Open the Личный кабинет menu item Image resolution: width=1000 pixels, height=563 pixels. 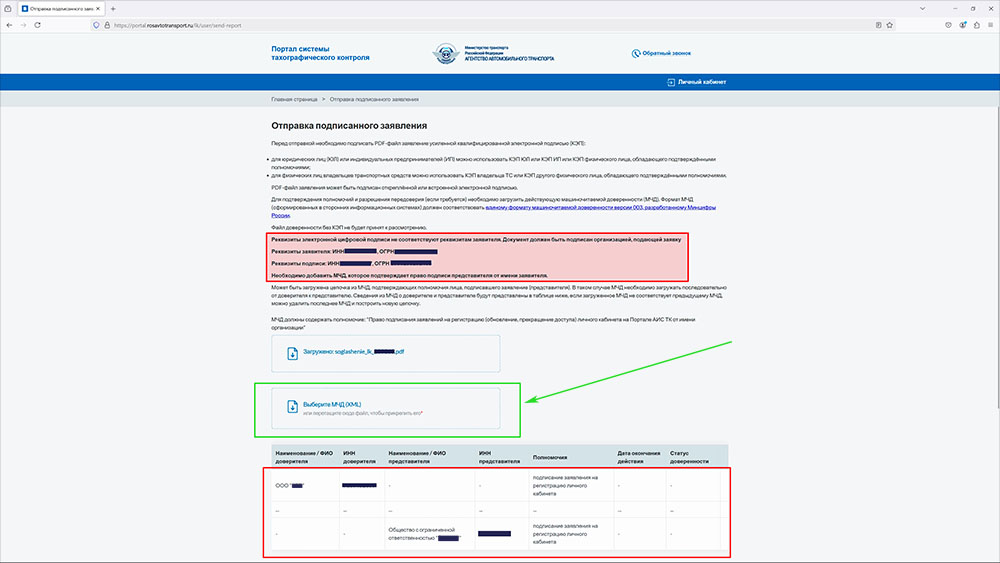(x=701, y=82)
